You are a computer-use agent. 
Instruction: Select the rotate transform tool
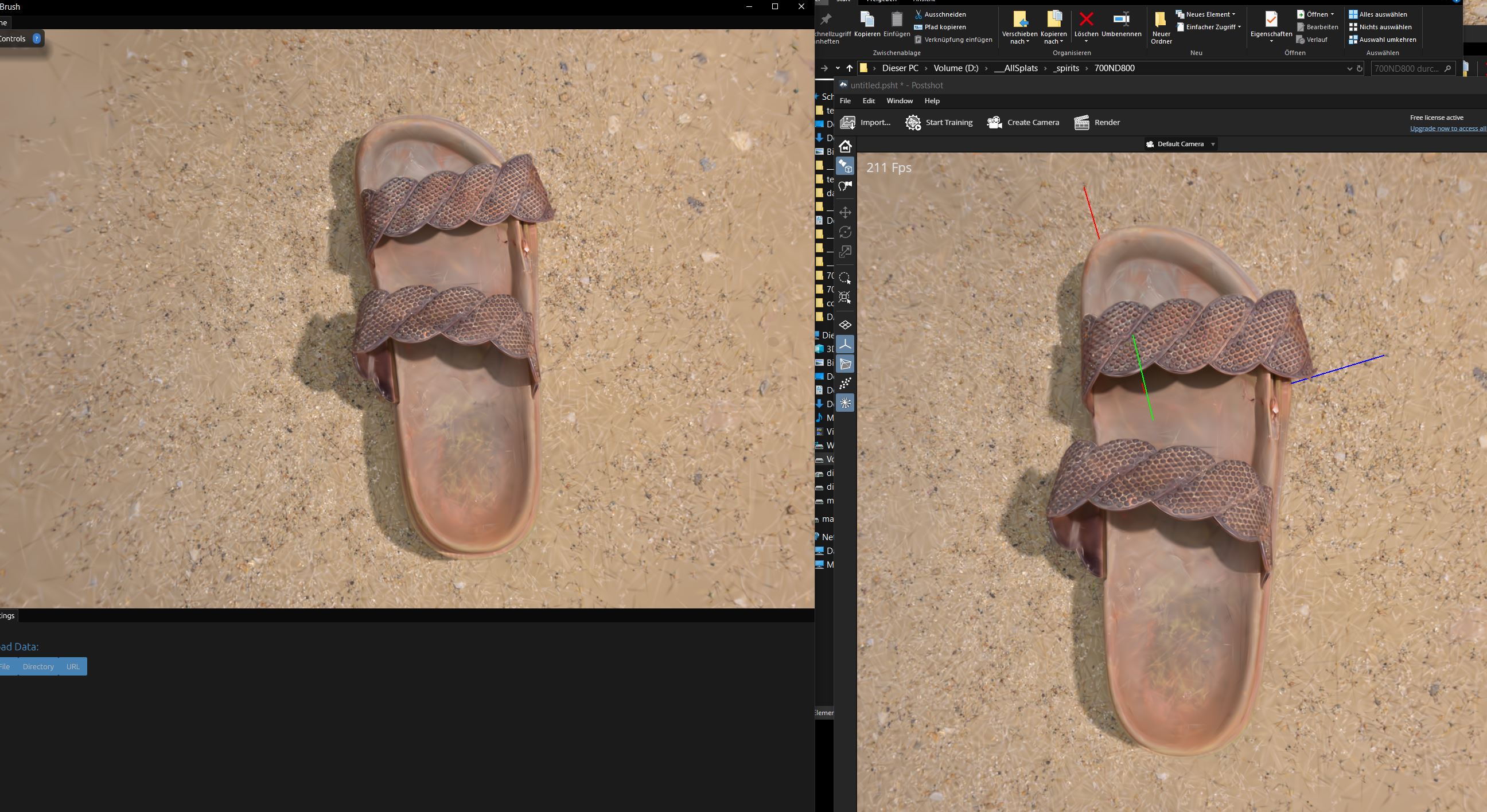click(x=845, y=232)
